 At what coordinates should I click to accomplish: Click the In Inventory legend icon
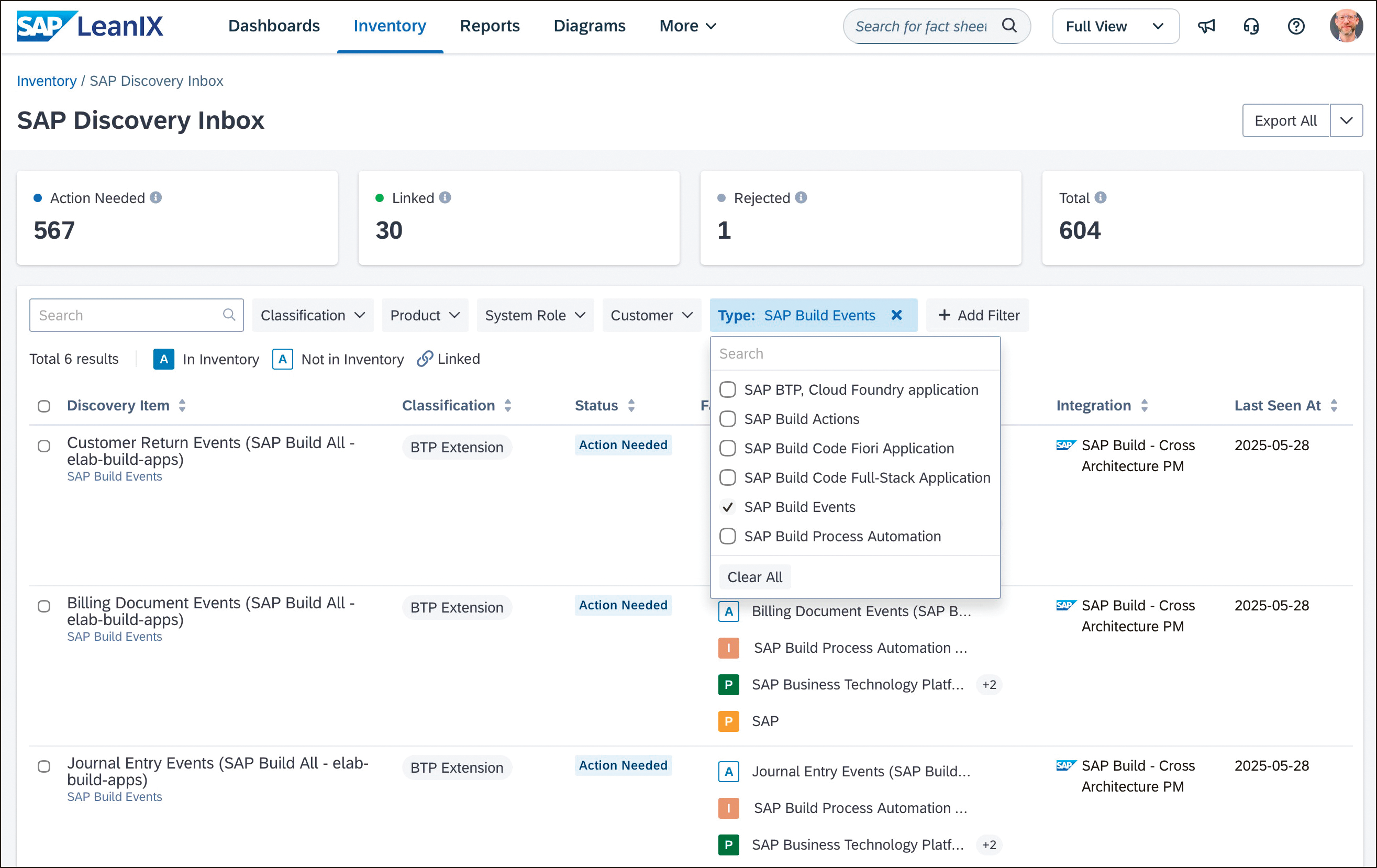point(163,359)
